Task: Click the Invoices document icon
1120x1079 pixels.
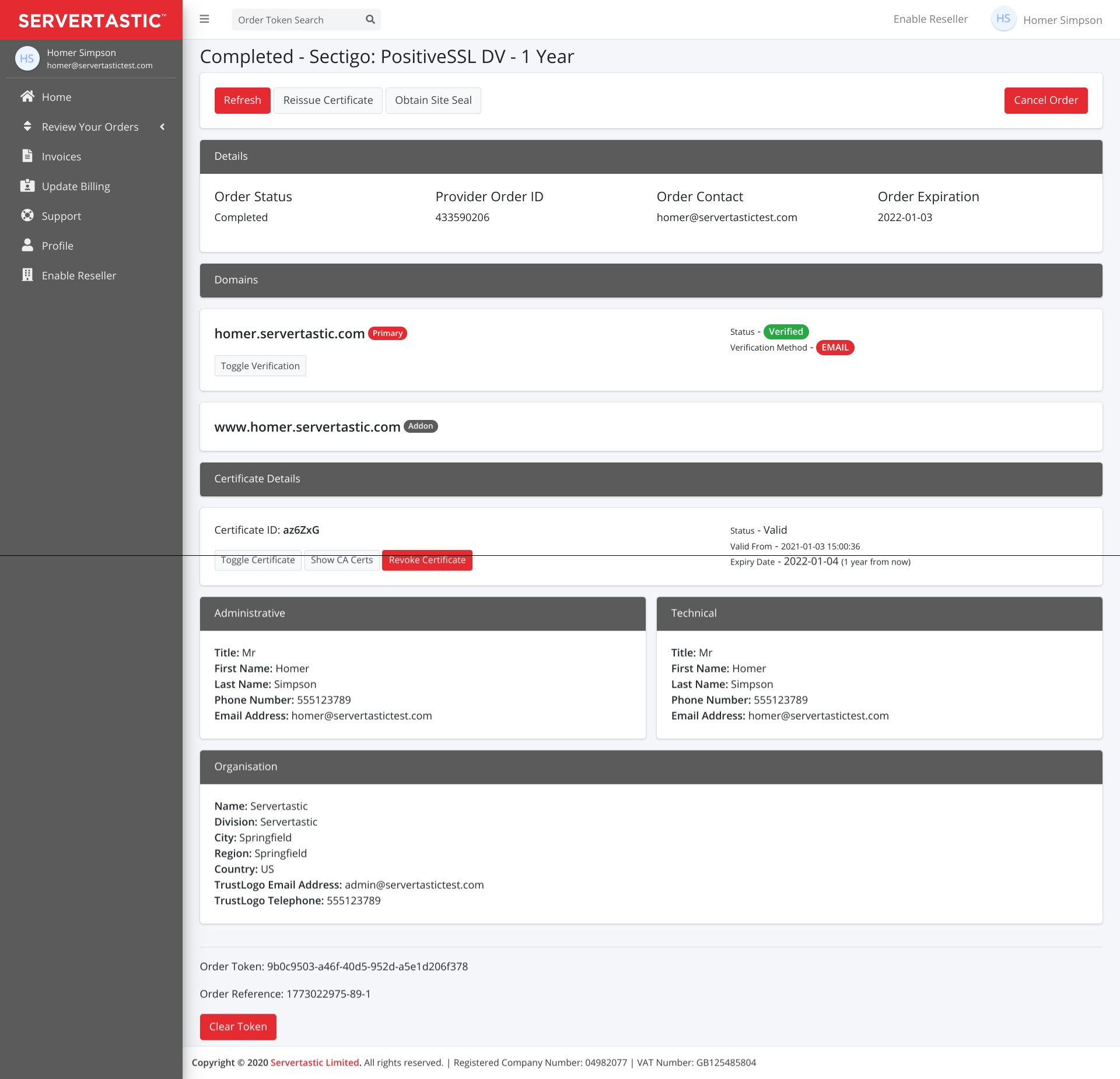Action: tap(27, 156)
